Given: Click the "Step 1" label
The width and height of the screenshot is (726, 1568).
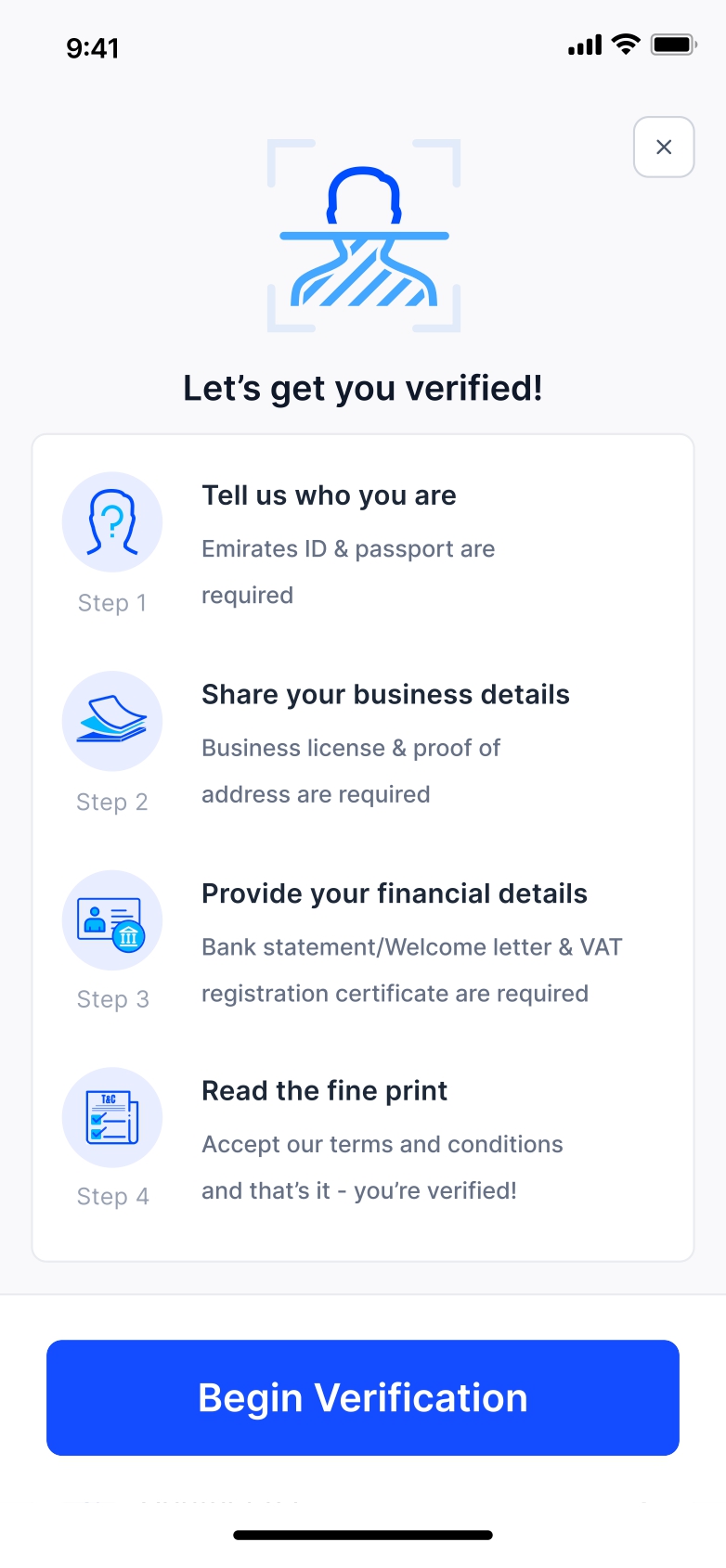Looking at the screenshot, I should pyautogui.click(x=112, y=603).
